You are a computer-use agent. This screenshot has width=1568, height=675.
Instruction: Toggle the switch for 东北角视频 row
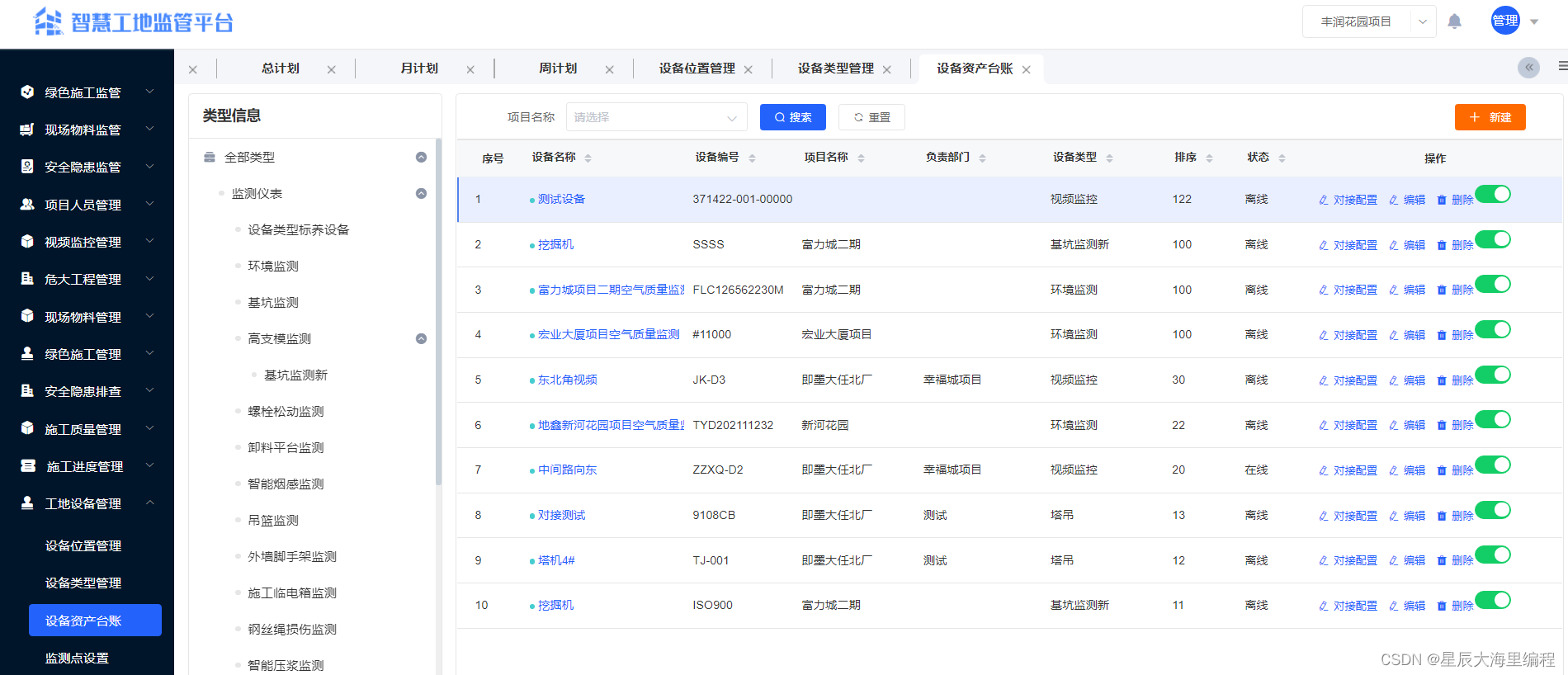[x=1493, y=375]
